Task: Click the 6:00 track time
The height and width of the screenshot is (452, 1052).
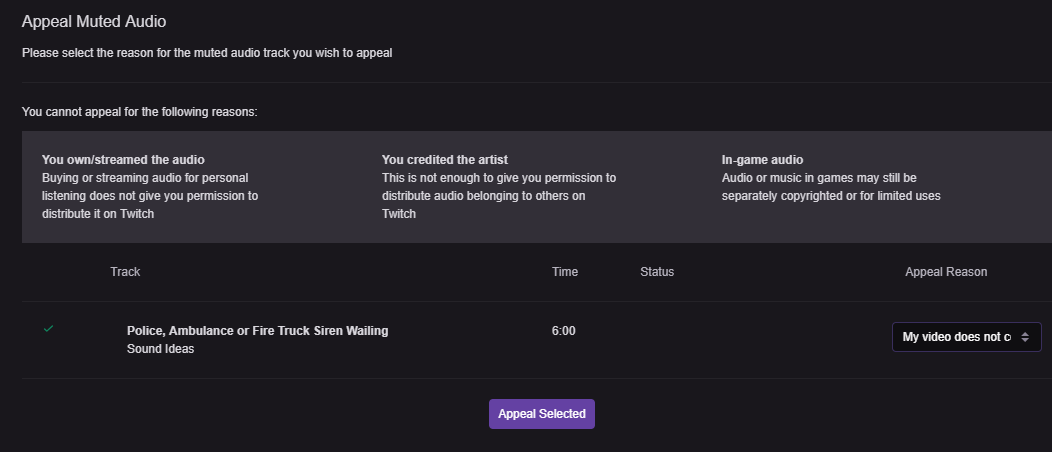Action: 564,331
